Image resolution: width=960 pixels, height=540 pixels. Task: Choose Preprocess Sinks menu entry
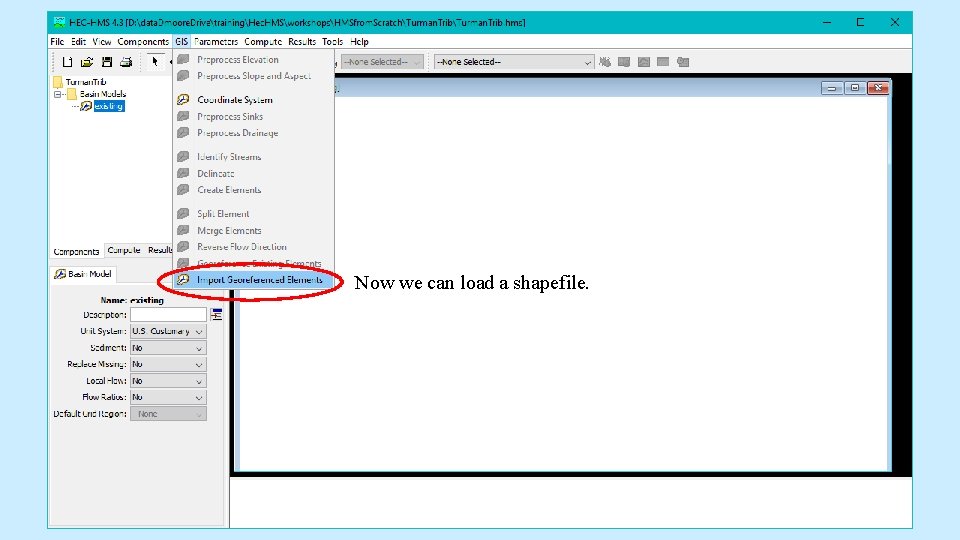click(254, 116)
